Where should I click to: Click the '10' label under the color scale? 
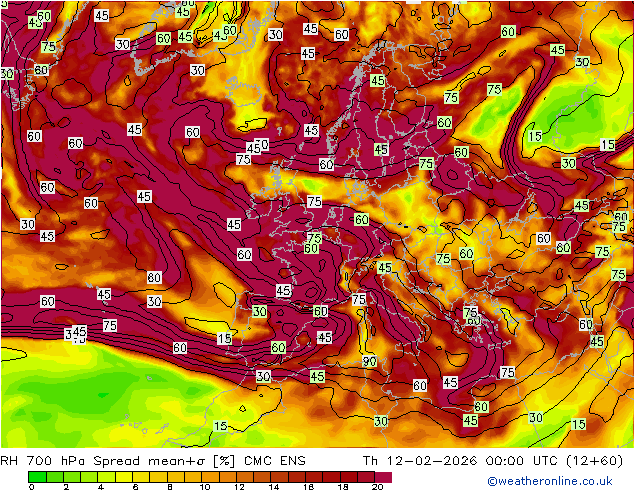pos(205,487)
